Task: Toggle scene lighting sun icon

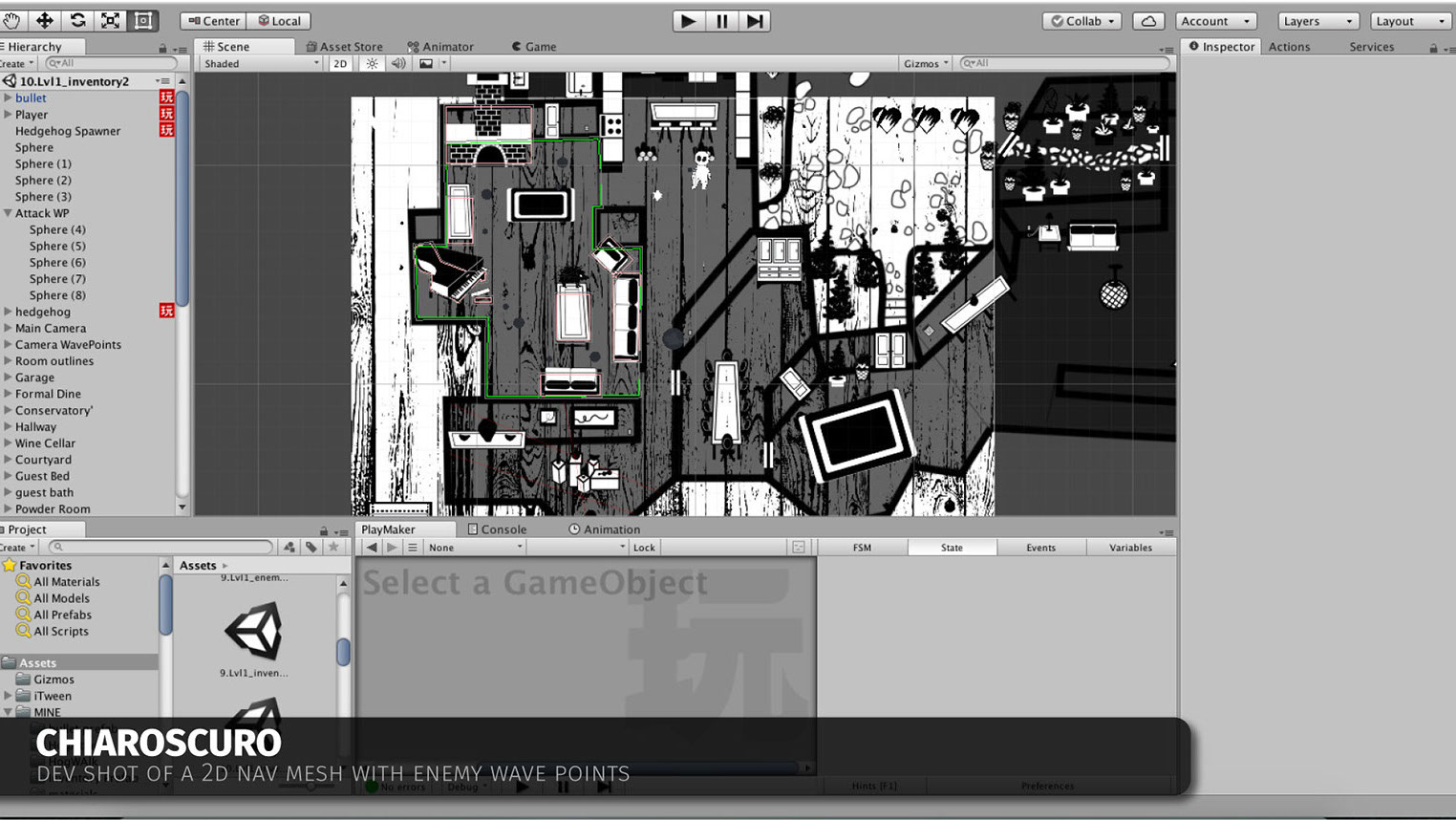Action: tap(372, 64)
